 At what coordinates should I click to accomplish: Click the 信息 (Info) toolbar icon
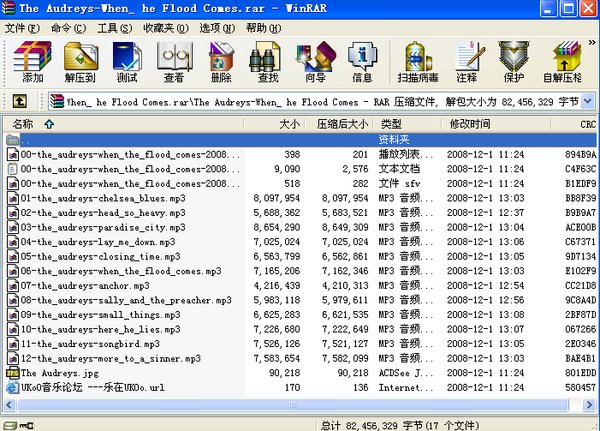point(362,62)
